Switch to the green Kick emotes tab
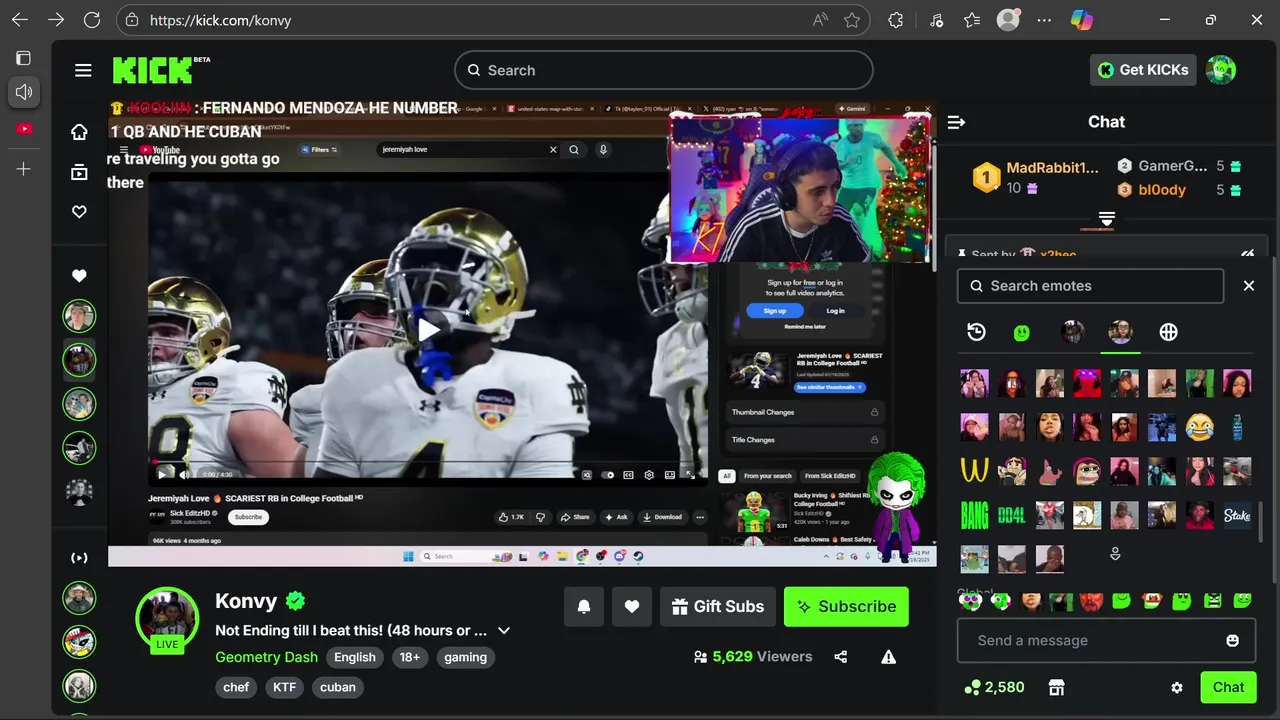Viewport: 1280px width, 720px height. [1021, 333]
